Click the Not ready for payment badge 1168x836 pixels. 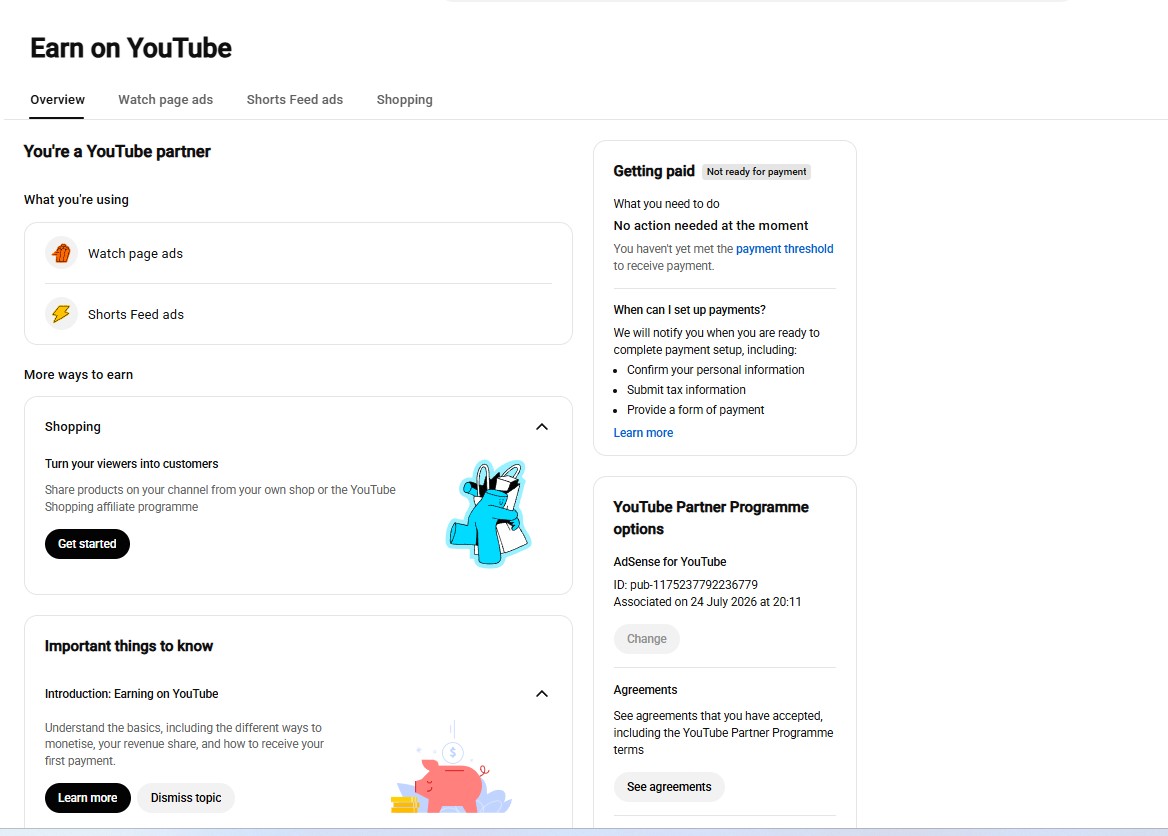(756, 171)
